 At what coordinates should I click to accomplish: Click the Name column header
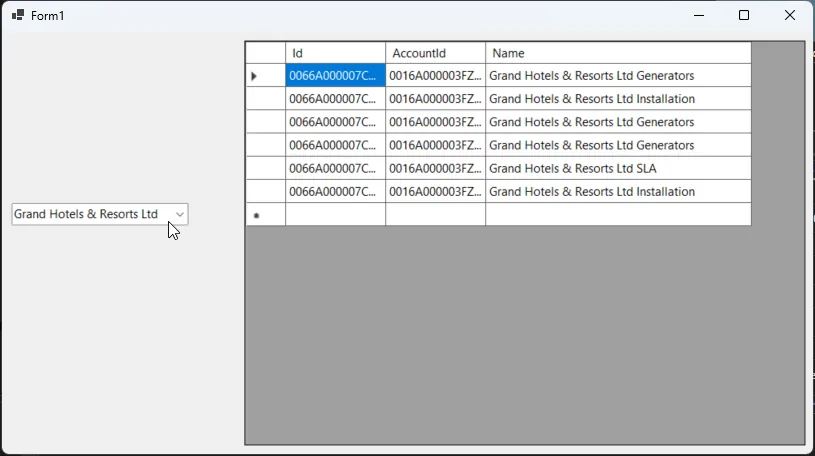coord(617,53)
